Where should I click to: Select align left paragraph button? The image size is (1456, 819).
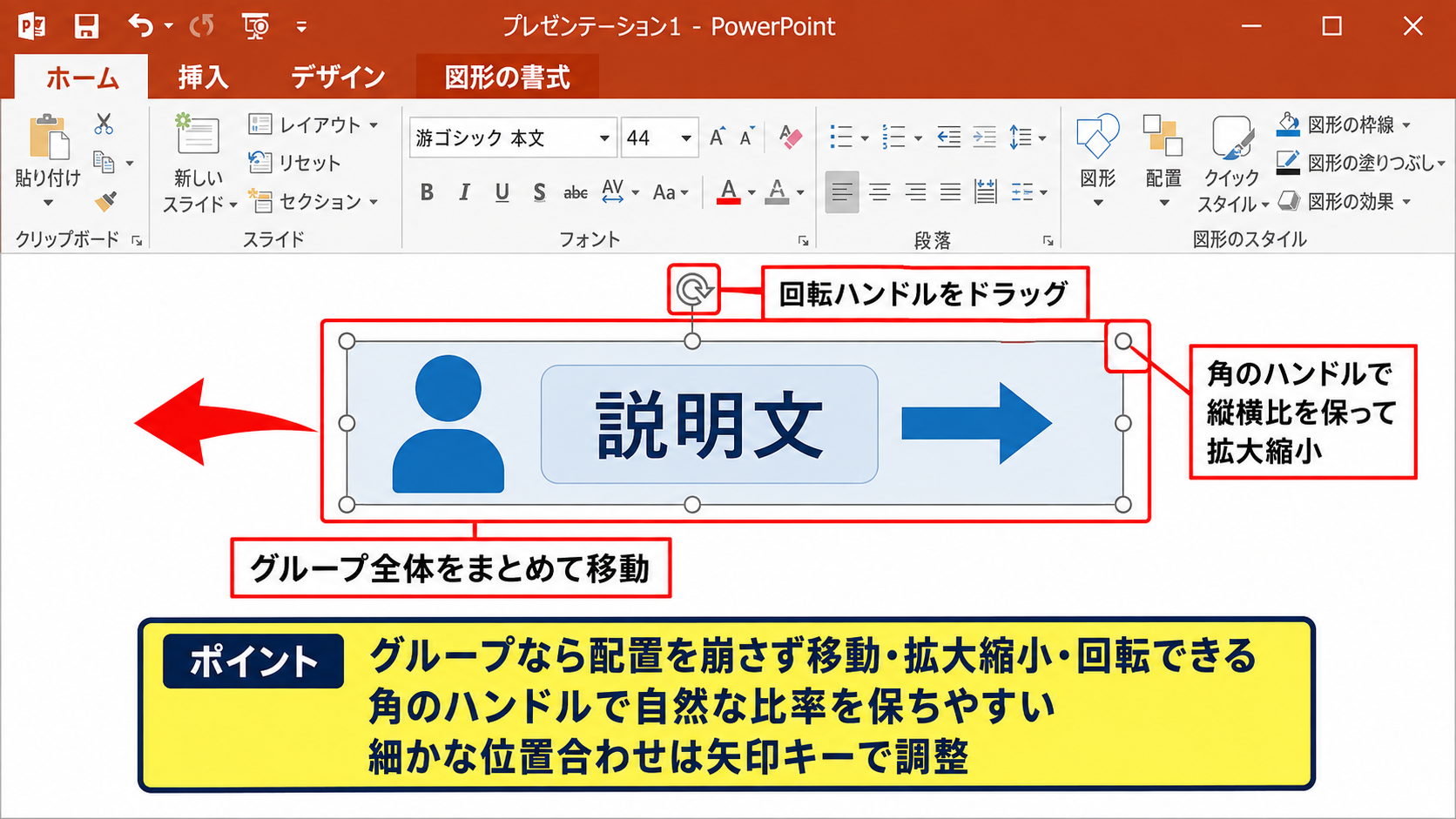tap(842, 192)
